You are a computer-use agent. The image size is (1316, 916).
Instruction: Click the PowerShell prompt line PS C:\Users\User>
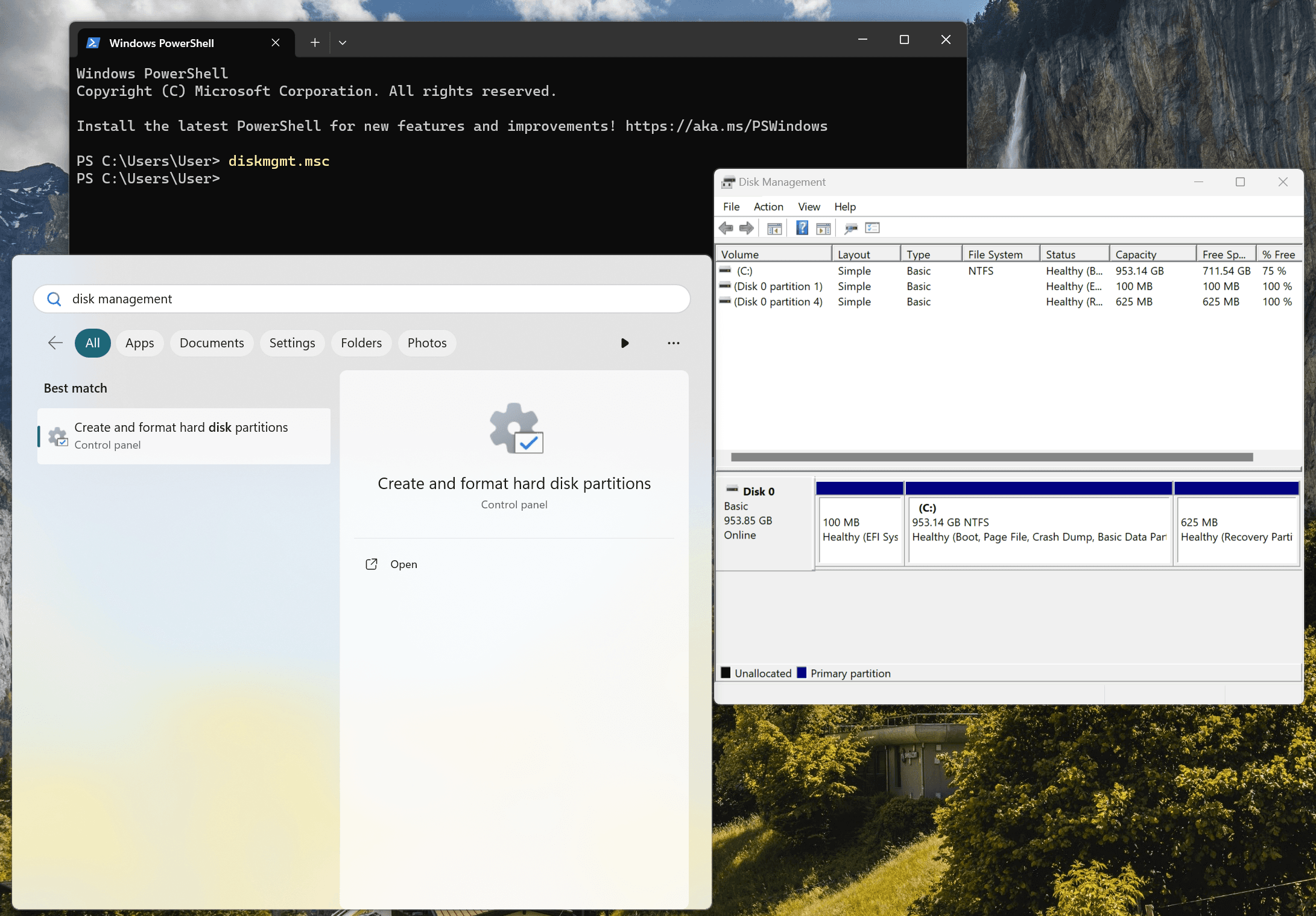pos(148,178)
